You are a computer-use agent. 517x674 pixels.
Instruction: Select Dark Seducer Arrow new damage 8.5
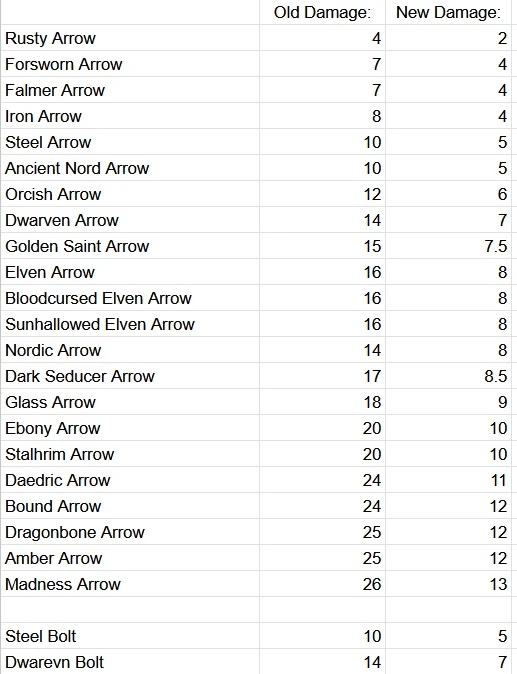click(448, 376)
